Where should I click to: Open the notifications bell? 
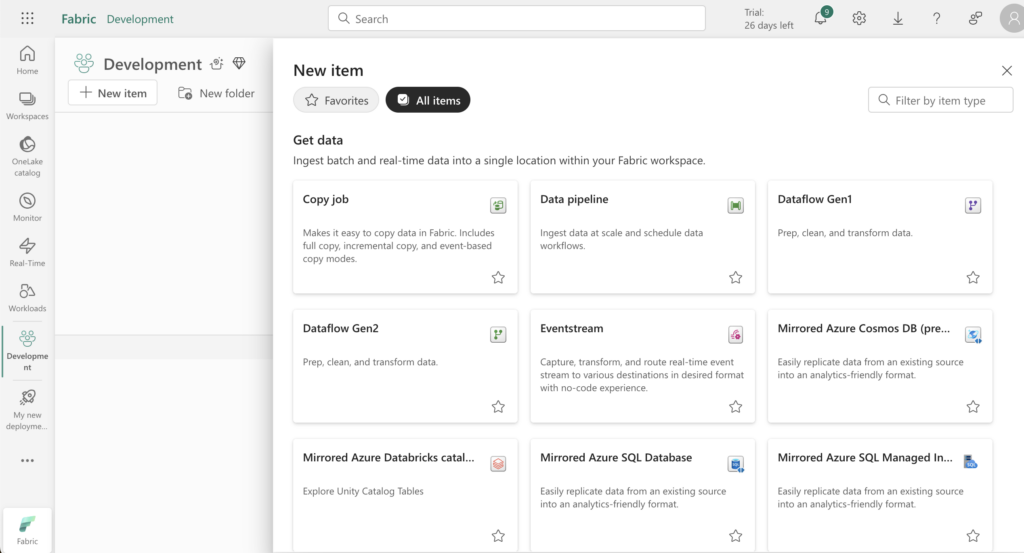pos(821,18)
